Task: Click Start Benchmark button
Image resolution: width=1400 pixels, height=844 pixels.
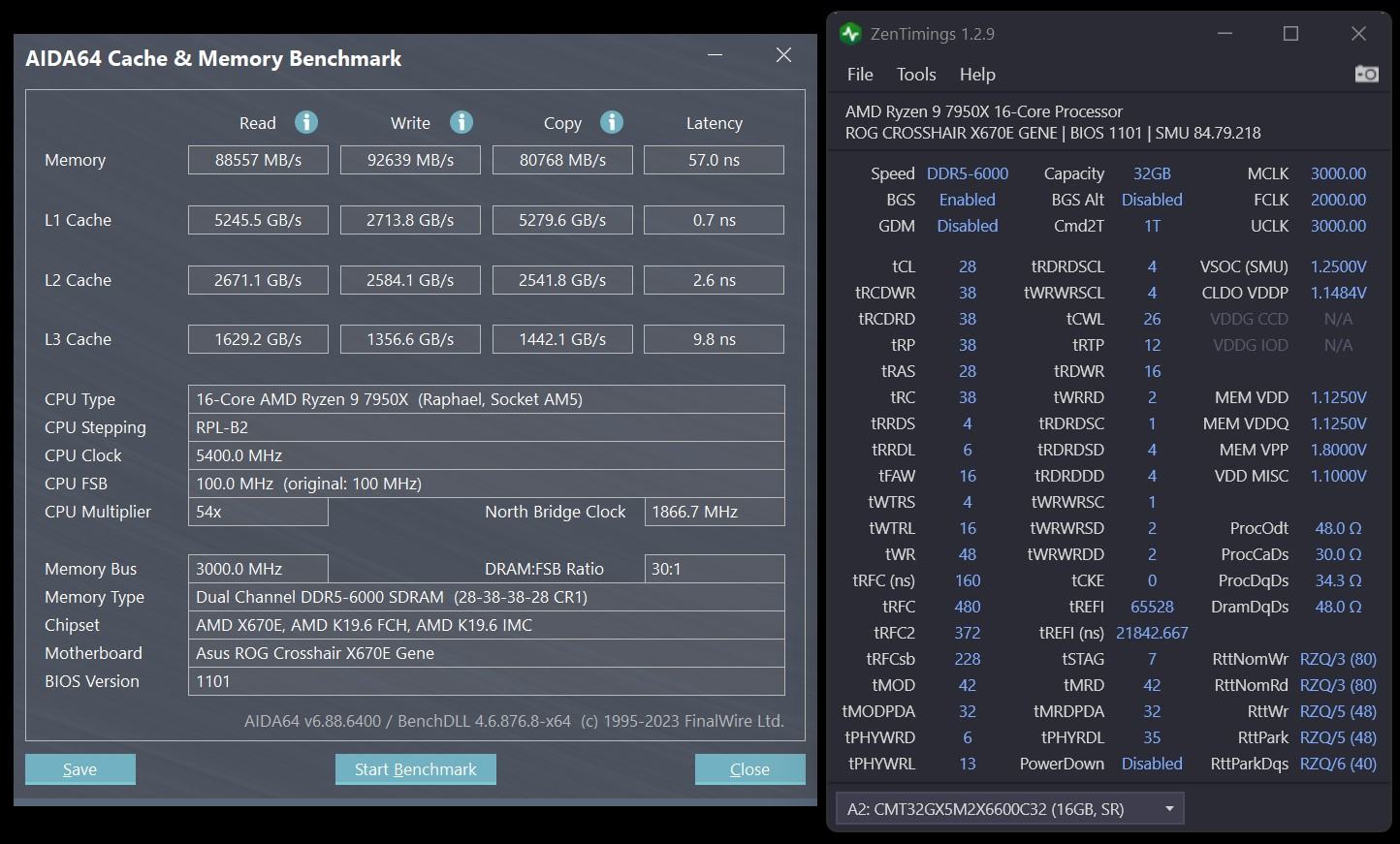Action: (415, 769)
